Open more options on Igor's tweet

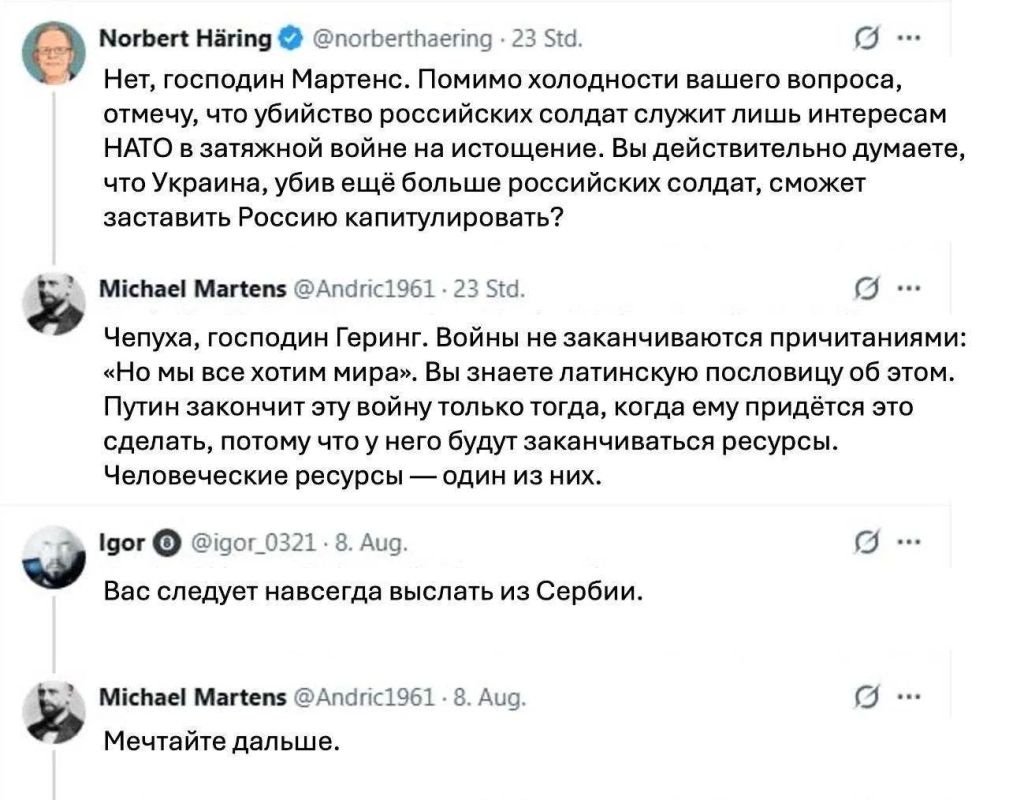pos(909,542)
